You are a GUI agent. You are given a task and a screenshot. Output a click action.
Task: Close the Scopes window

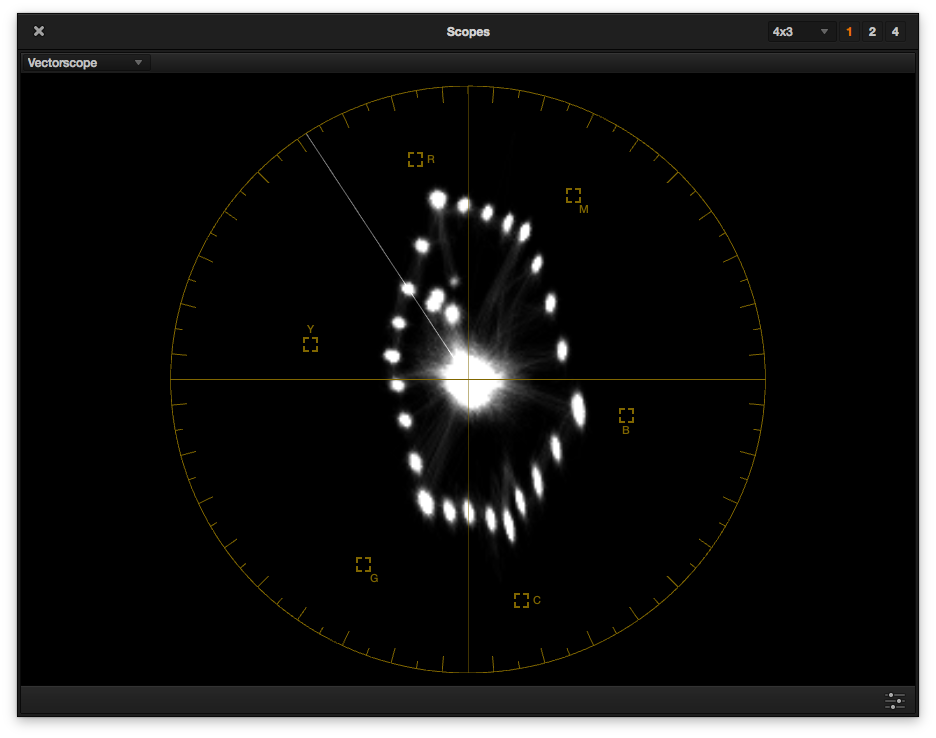(39, 32)
